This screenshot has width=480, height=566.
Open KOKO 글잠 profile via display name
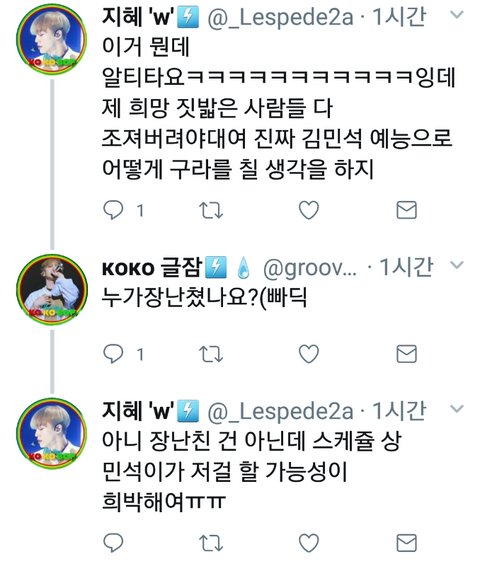152,267
